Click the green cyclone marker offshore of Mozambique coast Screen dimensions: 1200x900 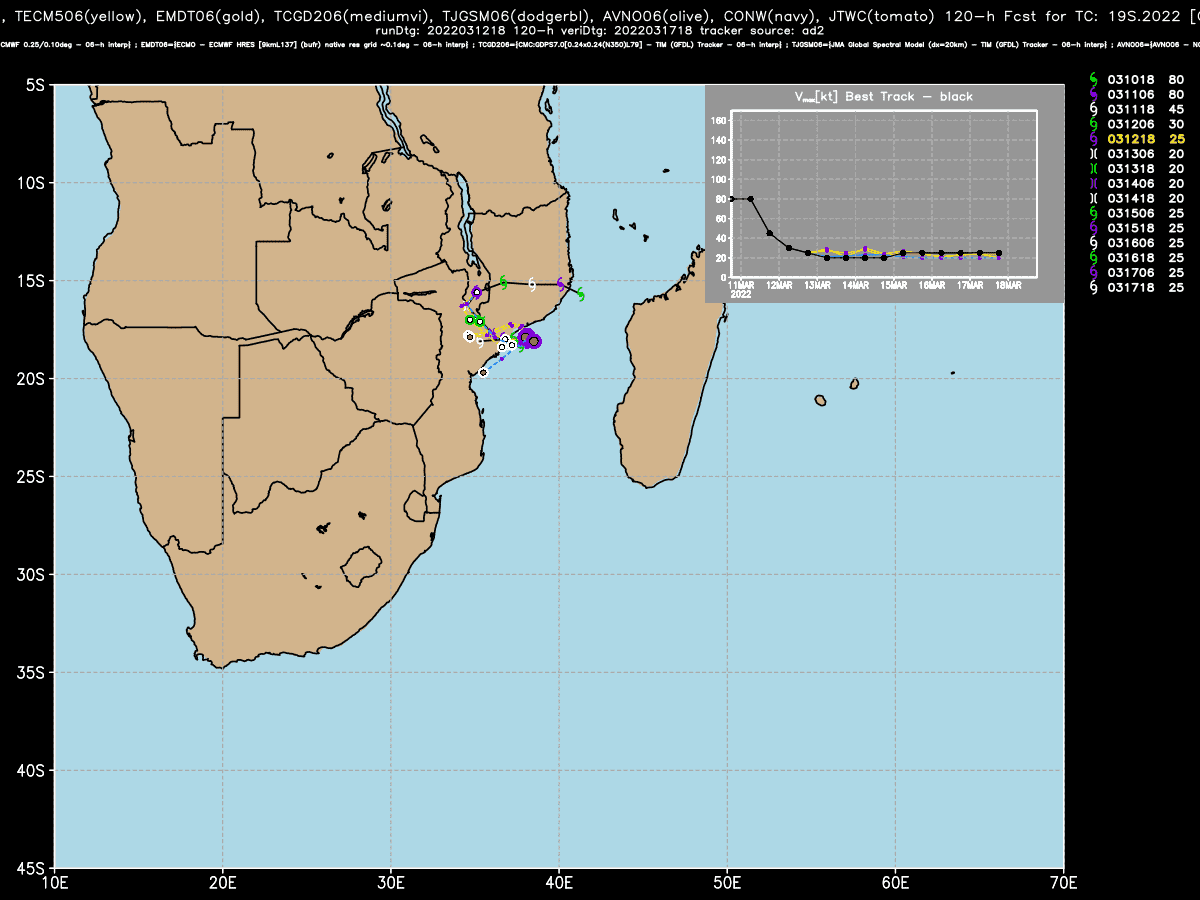click(580, 294)
